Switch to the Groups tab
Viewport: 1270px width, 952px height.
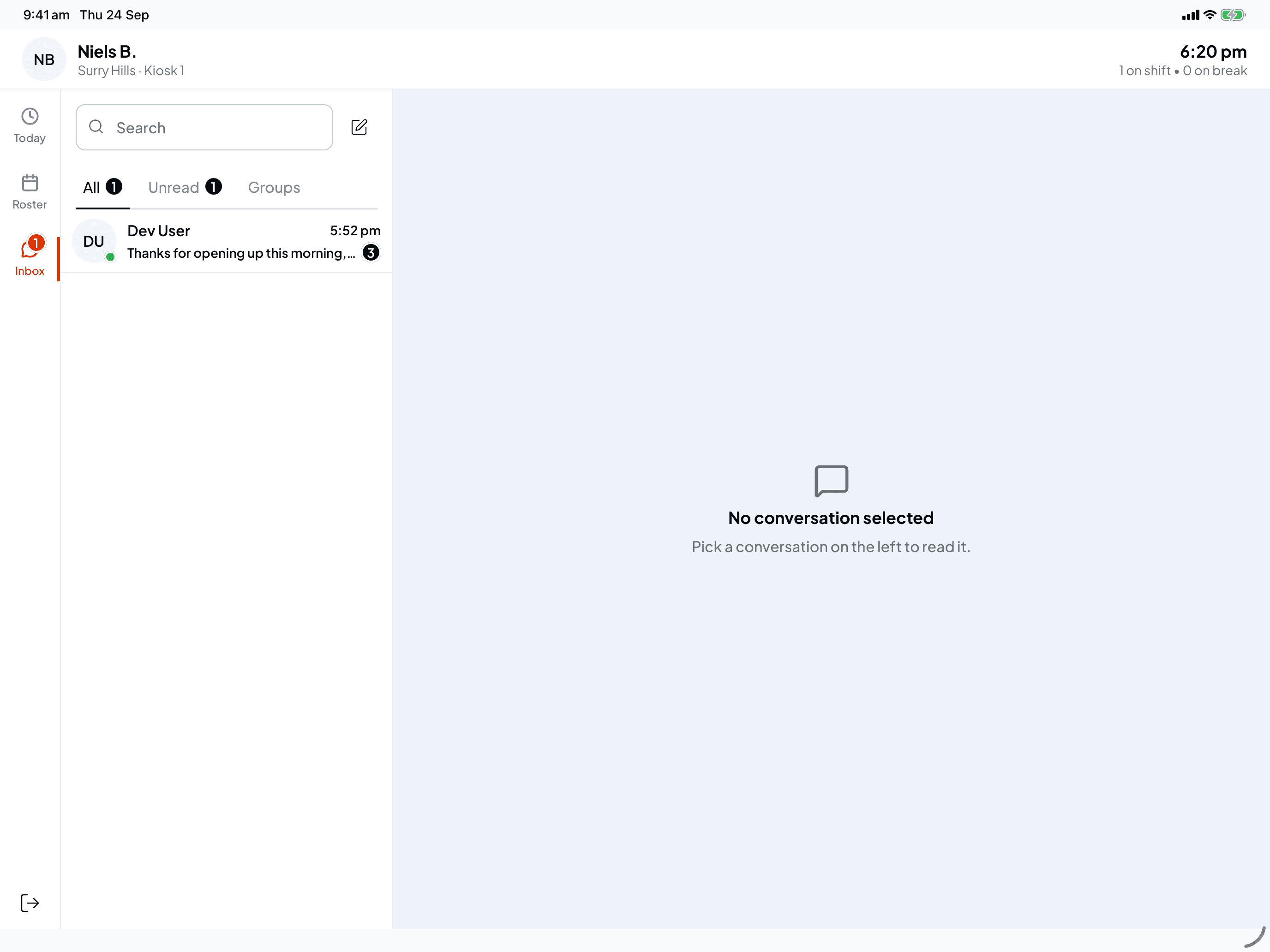tap(274, 188)
